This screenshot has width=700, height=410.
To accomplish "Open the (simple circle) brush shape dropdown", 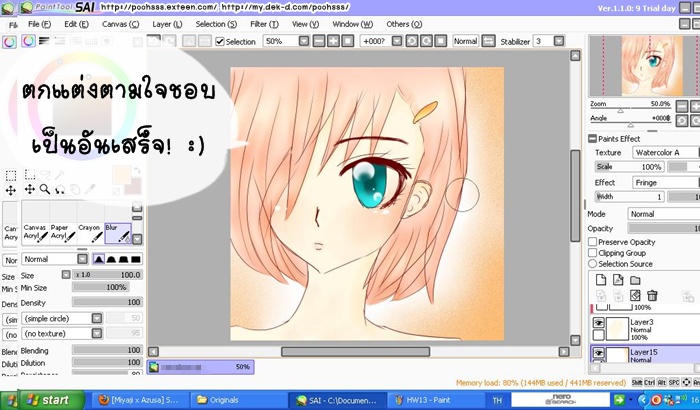I will coord(97,318).
